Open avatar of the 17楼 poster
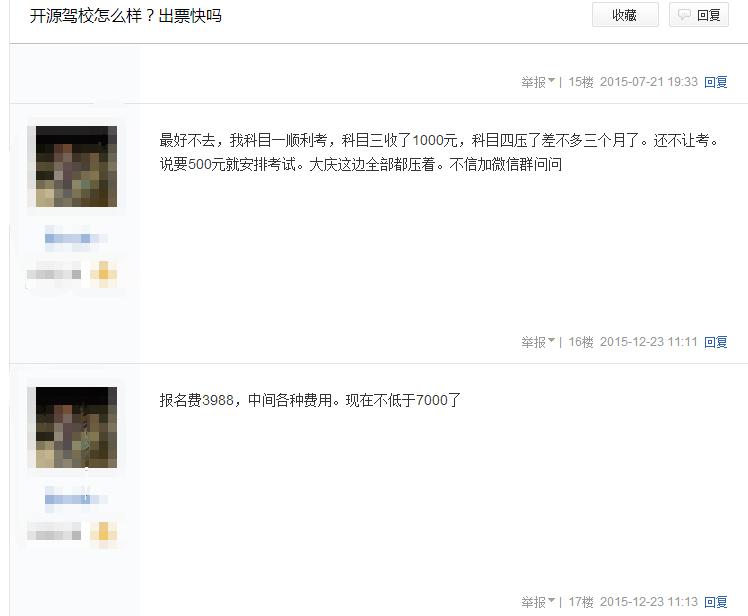Image resolution: width=748 pixels, height=616 pixels. 76,427
